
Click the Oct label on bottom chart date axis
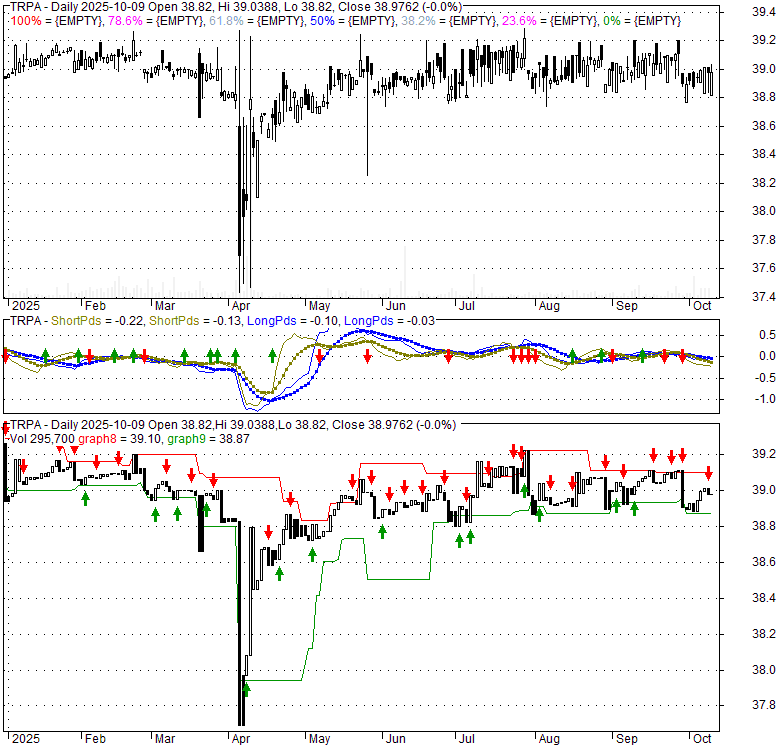coord(702,739)
